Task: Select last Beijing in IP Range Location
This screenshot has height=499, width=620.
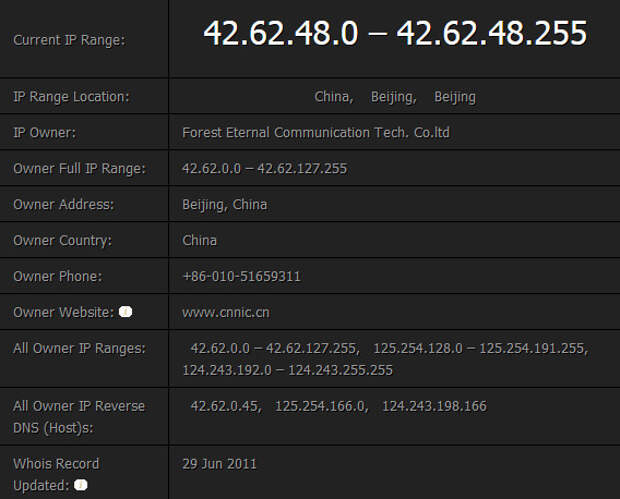Action: (455, 97)
